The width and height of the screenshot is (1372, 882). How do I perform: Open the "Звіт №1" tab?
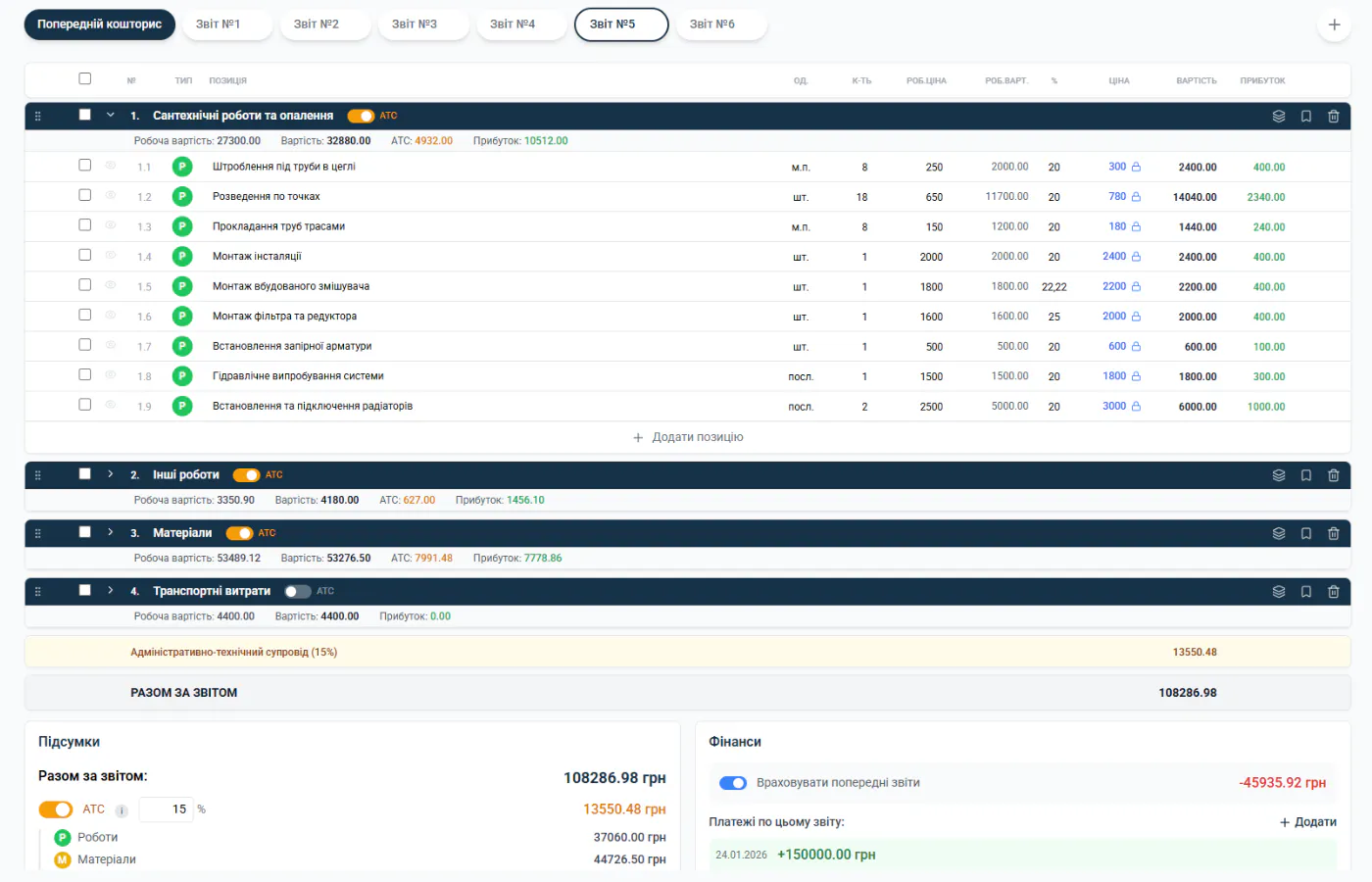[x=227, y=24]
